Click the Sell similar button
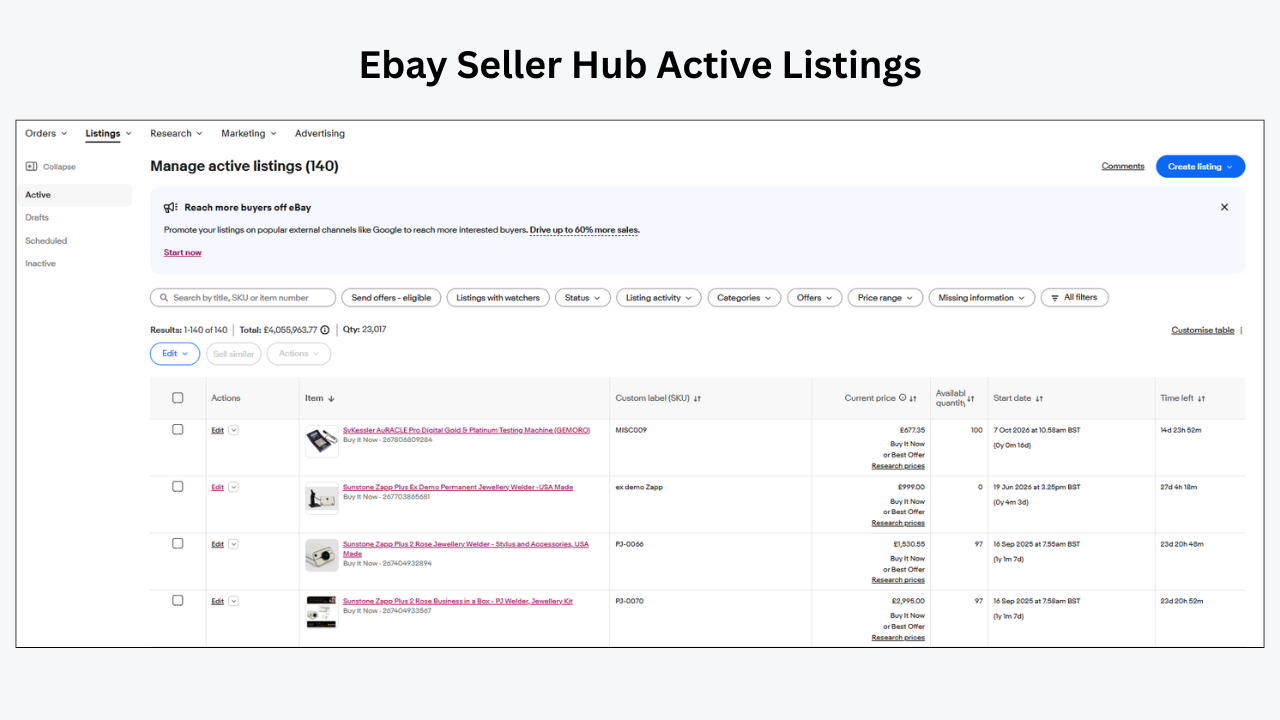The image size is (1280, 720). [x=234, y=354]
